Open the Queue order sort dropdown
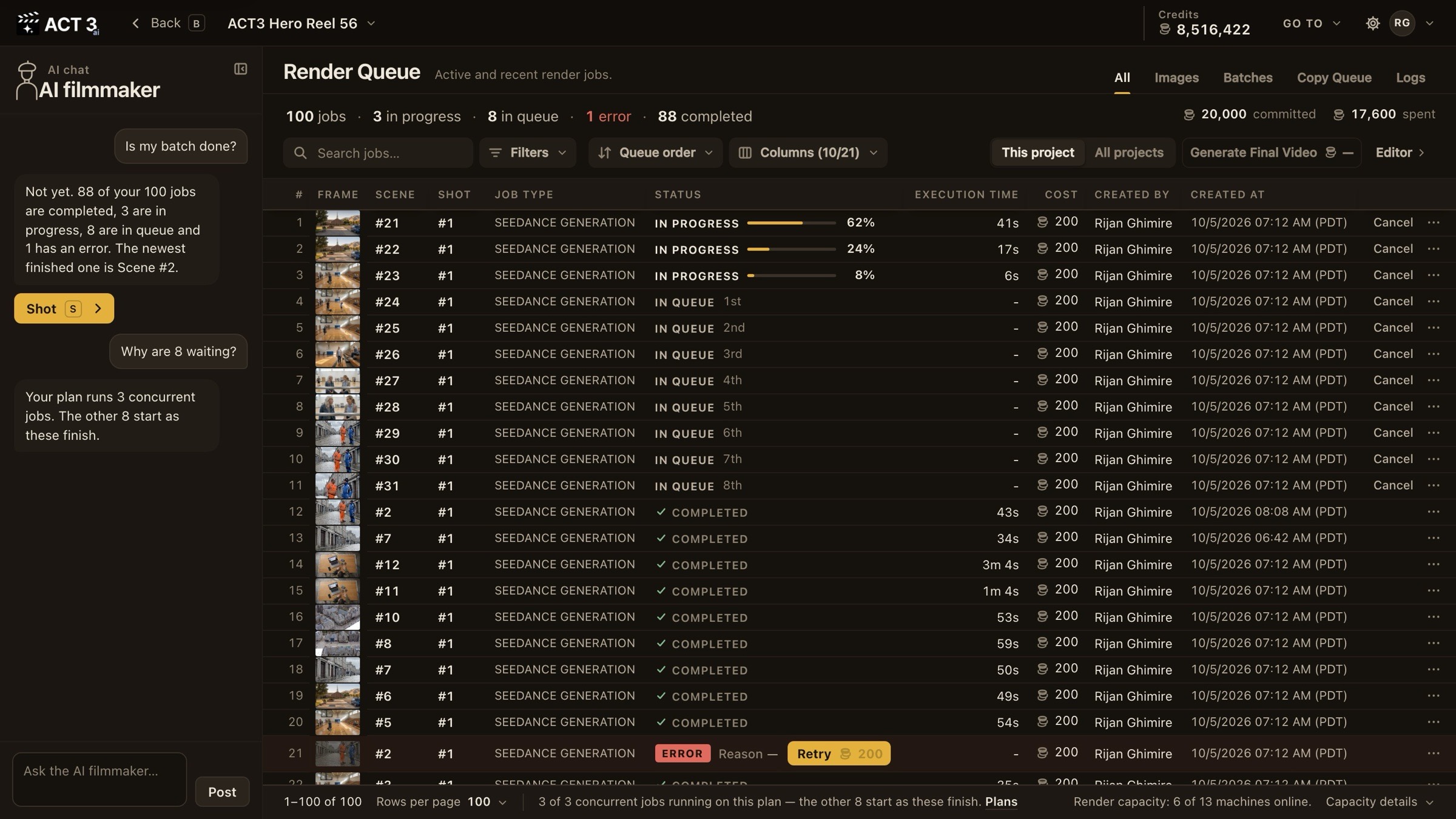Image resolution: width=1456 pixels, height=819 pixels. tap(655, 153)
